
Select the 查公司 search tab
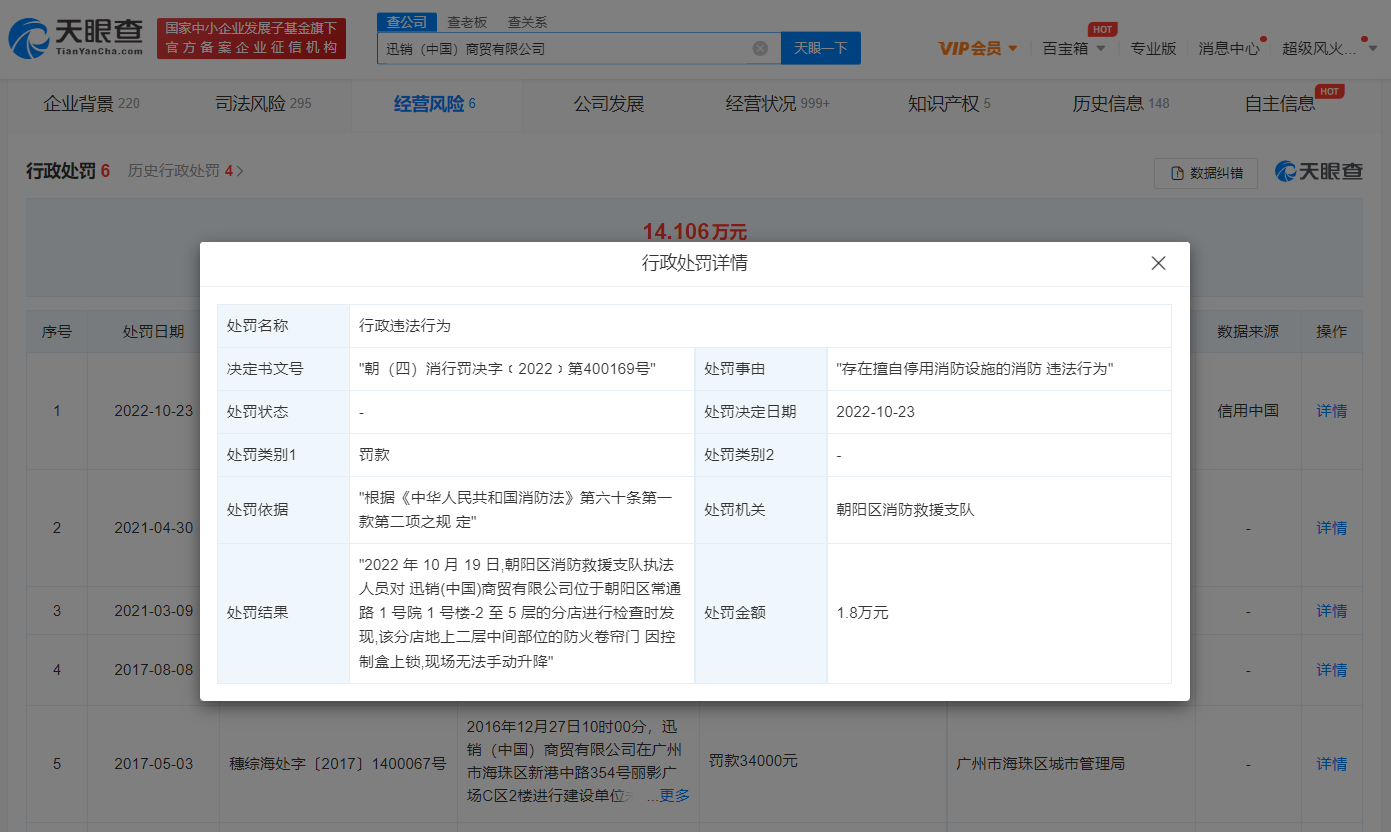pyautogui.click(x=407, y=21)
